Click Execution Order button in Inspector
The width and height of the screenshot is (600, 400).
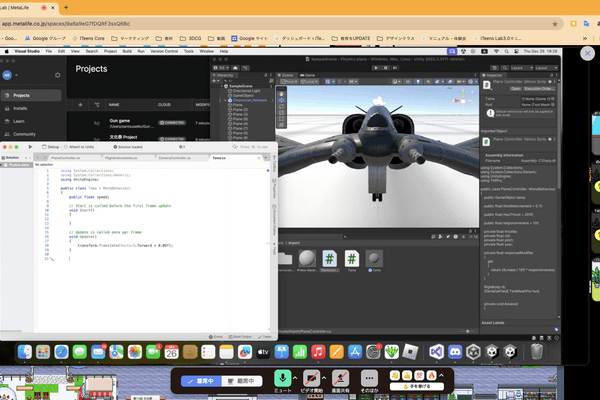coord(539,88)
